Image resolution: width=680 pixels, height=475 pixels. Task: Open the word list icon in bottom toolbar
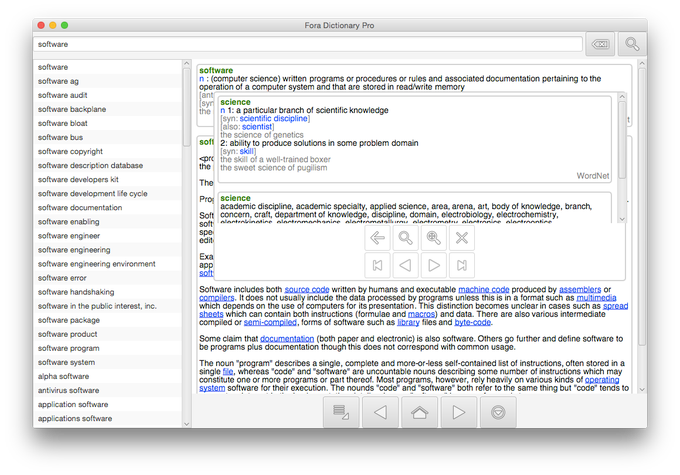(341, 412)
